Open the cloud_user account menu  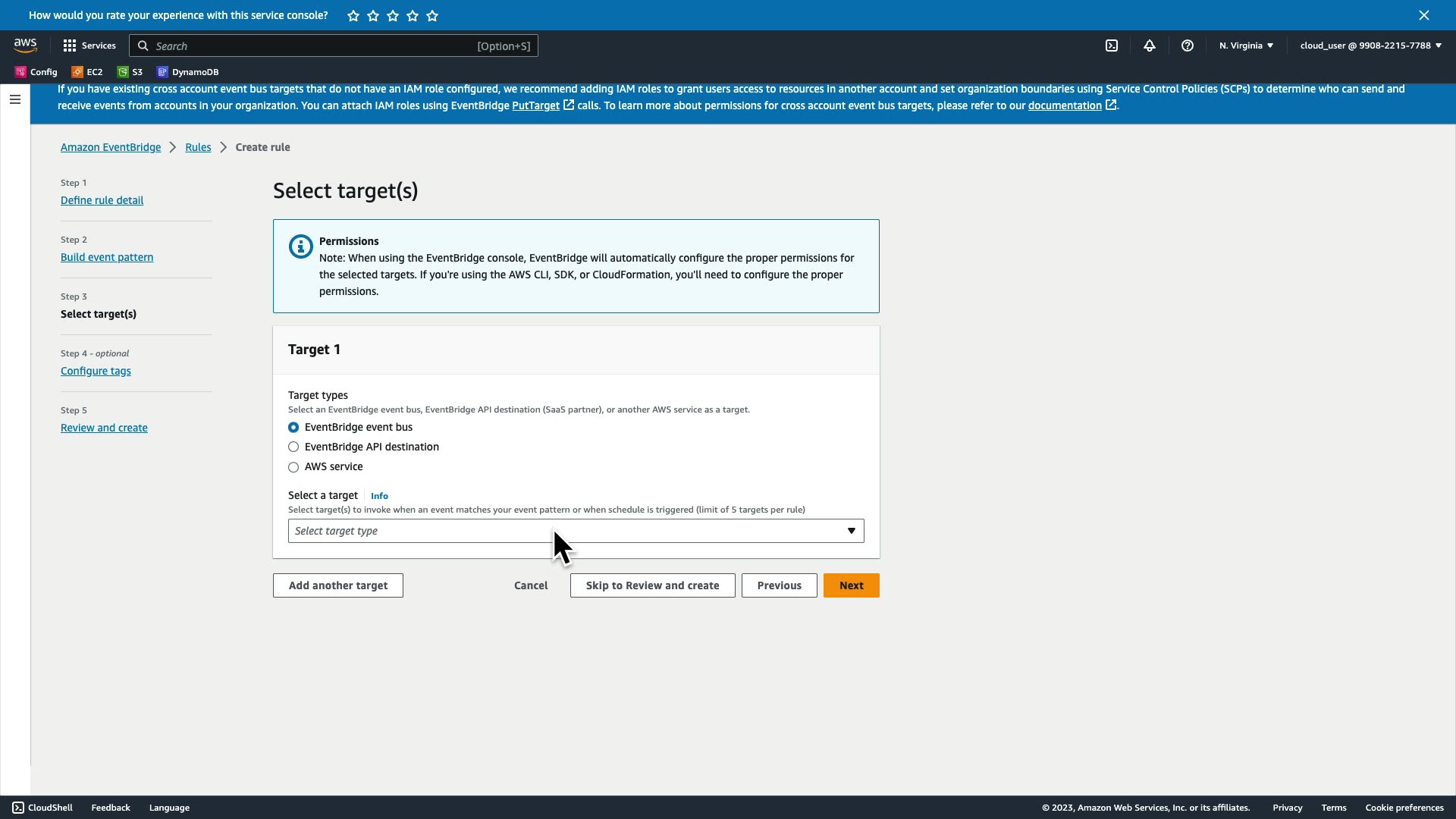pyautogui.click(x=1370, y=45)
